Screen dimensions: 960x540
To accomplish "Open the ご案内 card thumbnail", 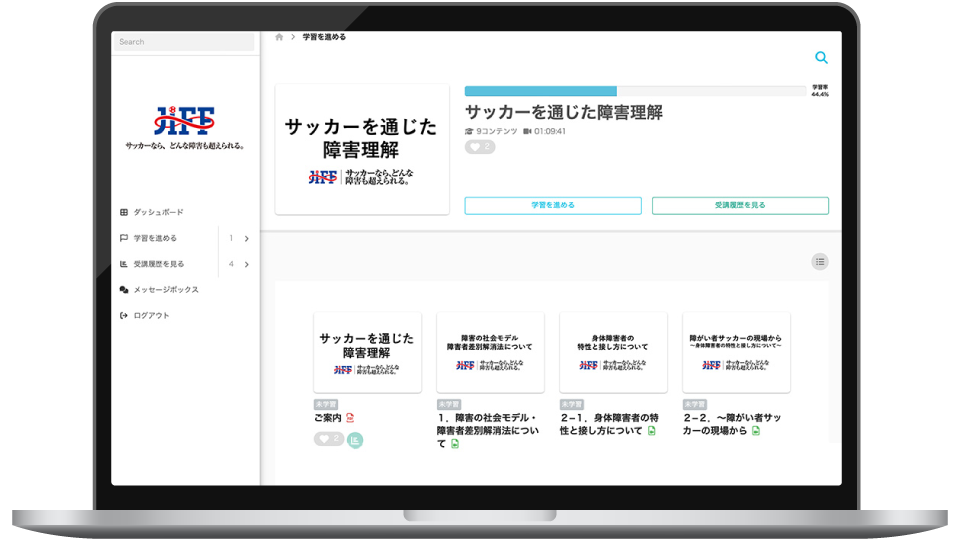I will (x=367, y=353).
